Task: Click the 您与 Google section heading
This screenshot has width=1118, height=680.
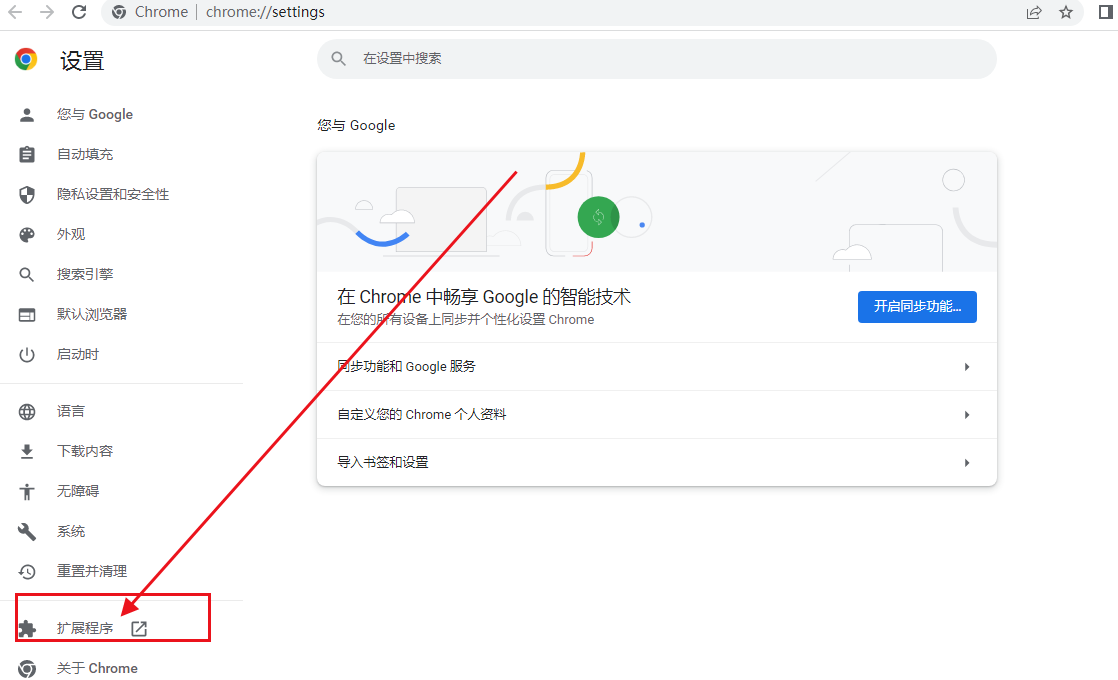Action: pos(357,125)
